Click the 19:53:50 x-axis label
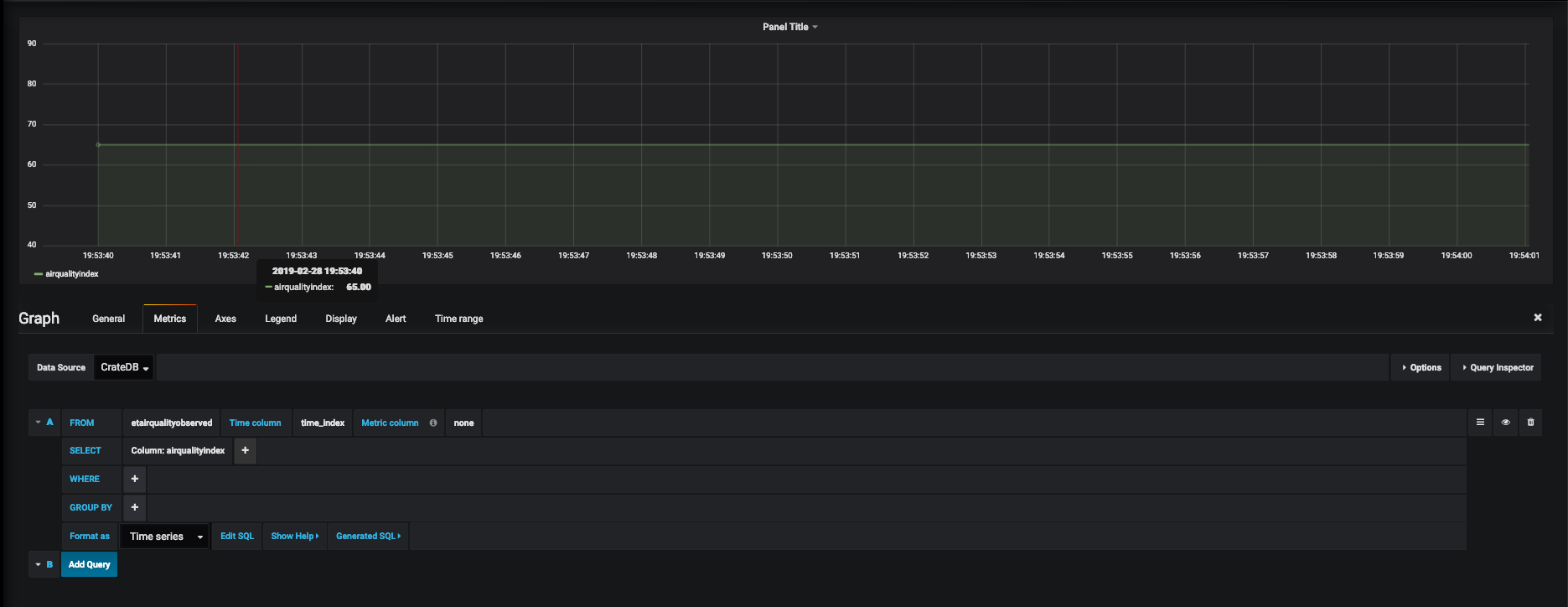 click(x=777, y=256)
